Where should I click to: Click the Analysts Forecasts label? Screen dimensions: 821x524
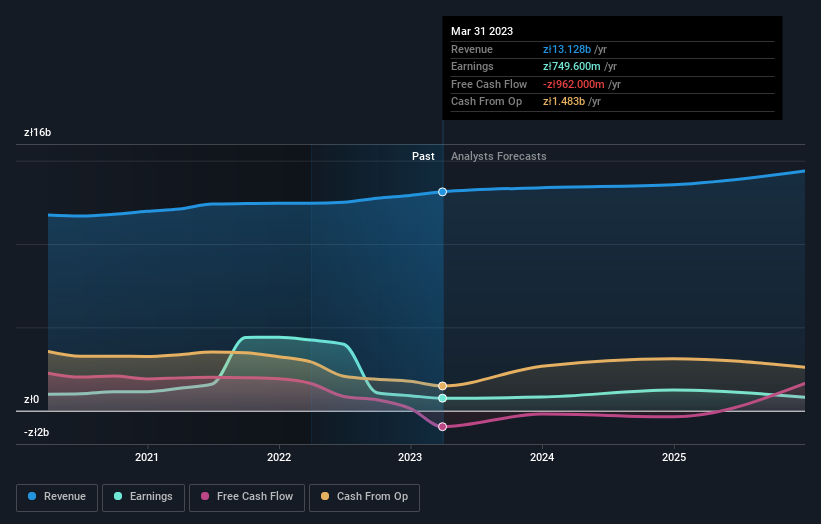[498, 156]
